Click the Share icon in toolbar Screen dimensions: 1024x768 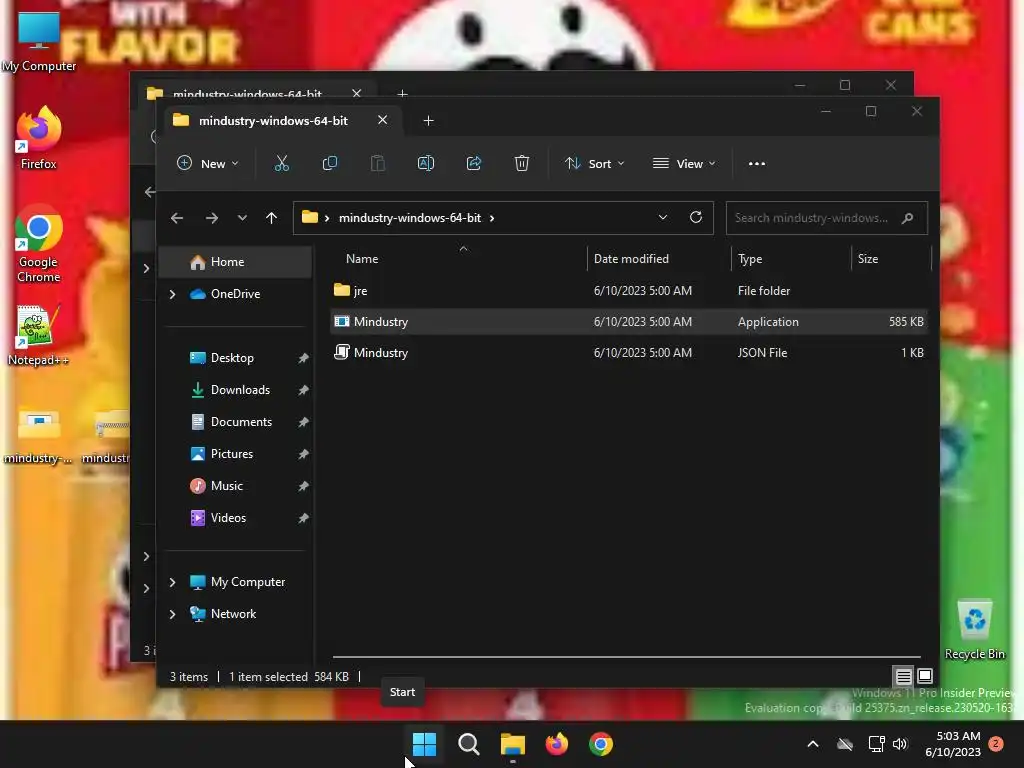(473, 163)
